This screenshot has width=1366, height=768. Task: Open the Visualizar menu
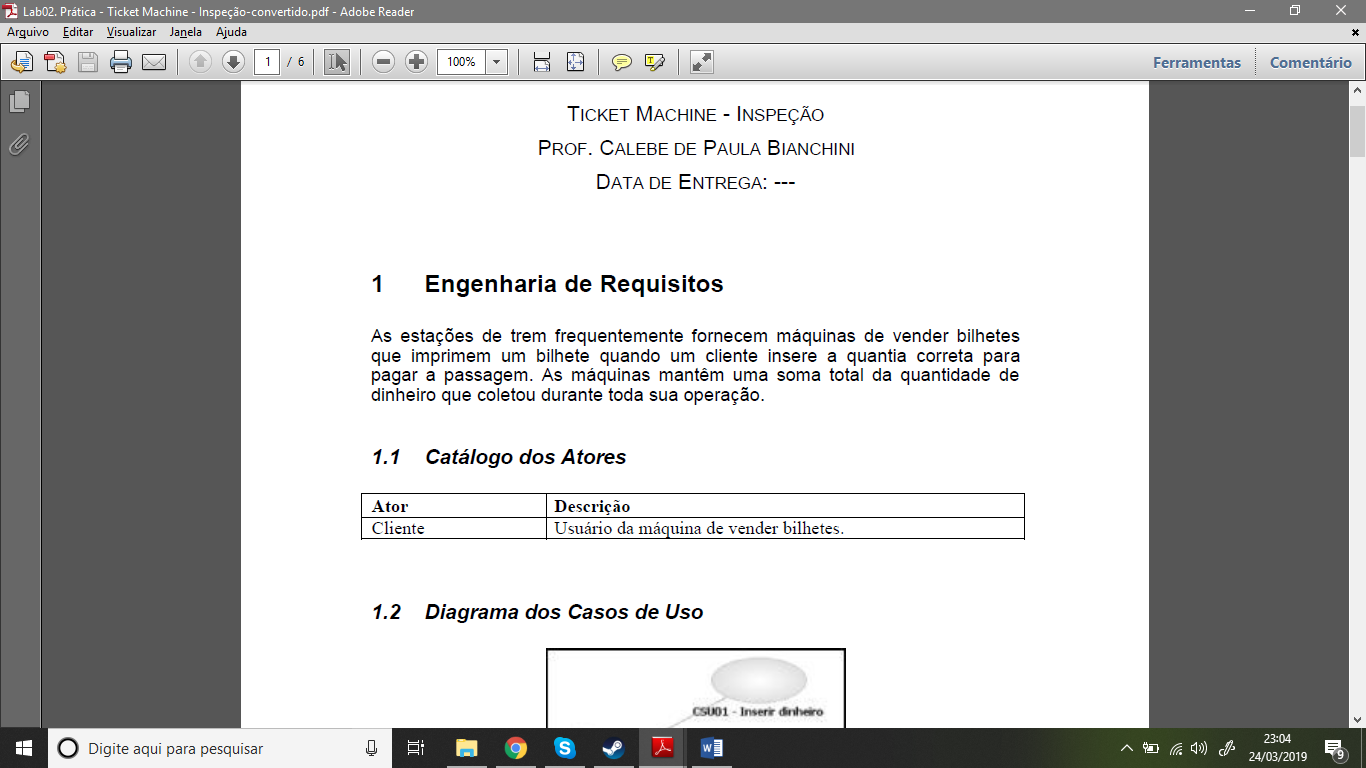tap(131, 32)
